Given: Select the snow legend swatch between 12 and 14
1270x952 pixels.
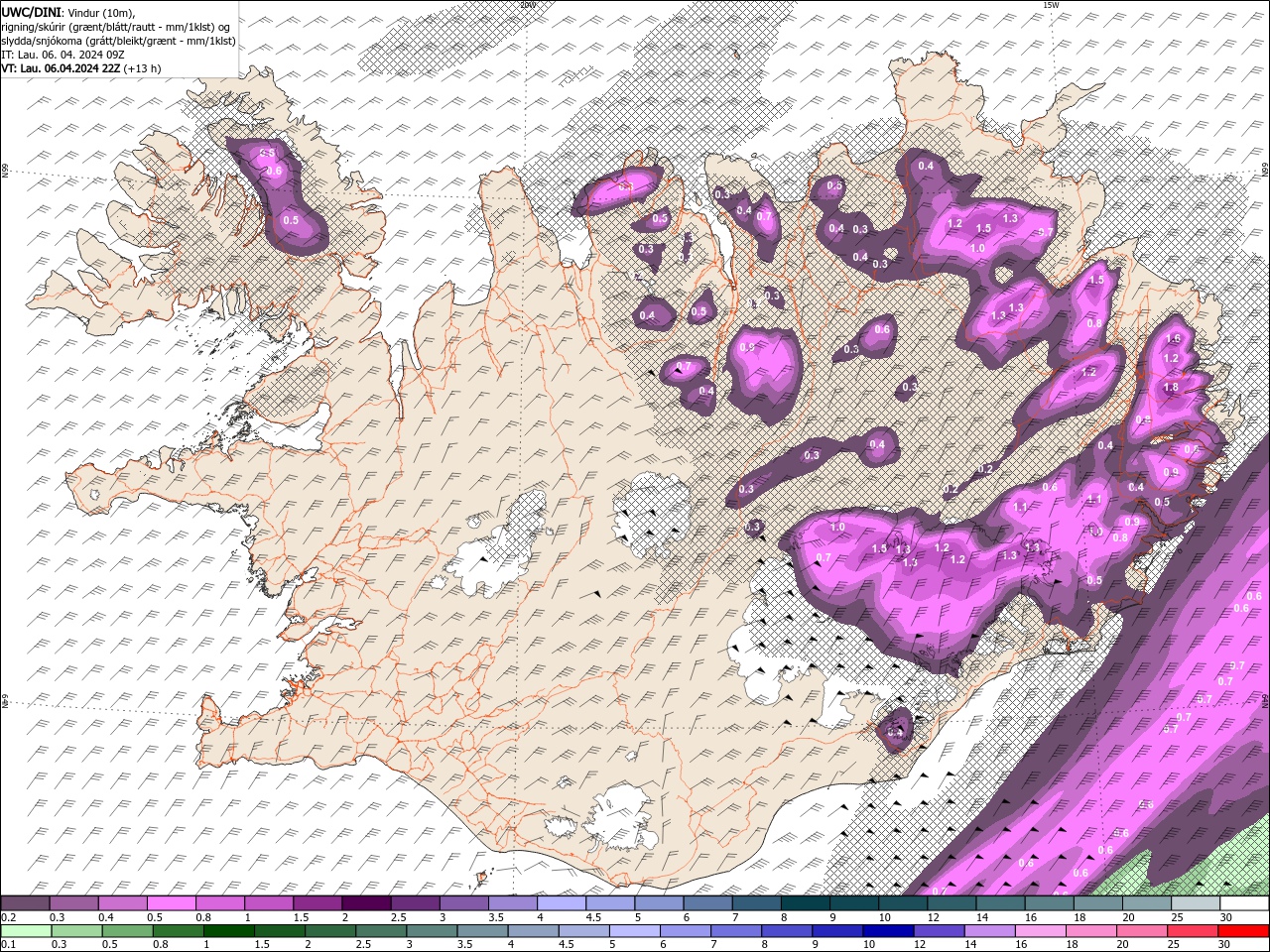Looking at the screenshot, I should pyautogui.click(x=952, y=903).
